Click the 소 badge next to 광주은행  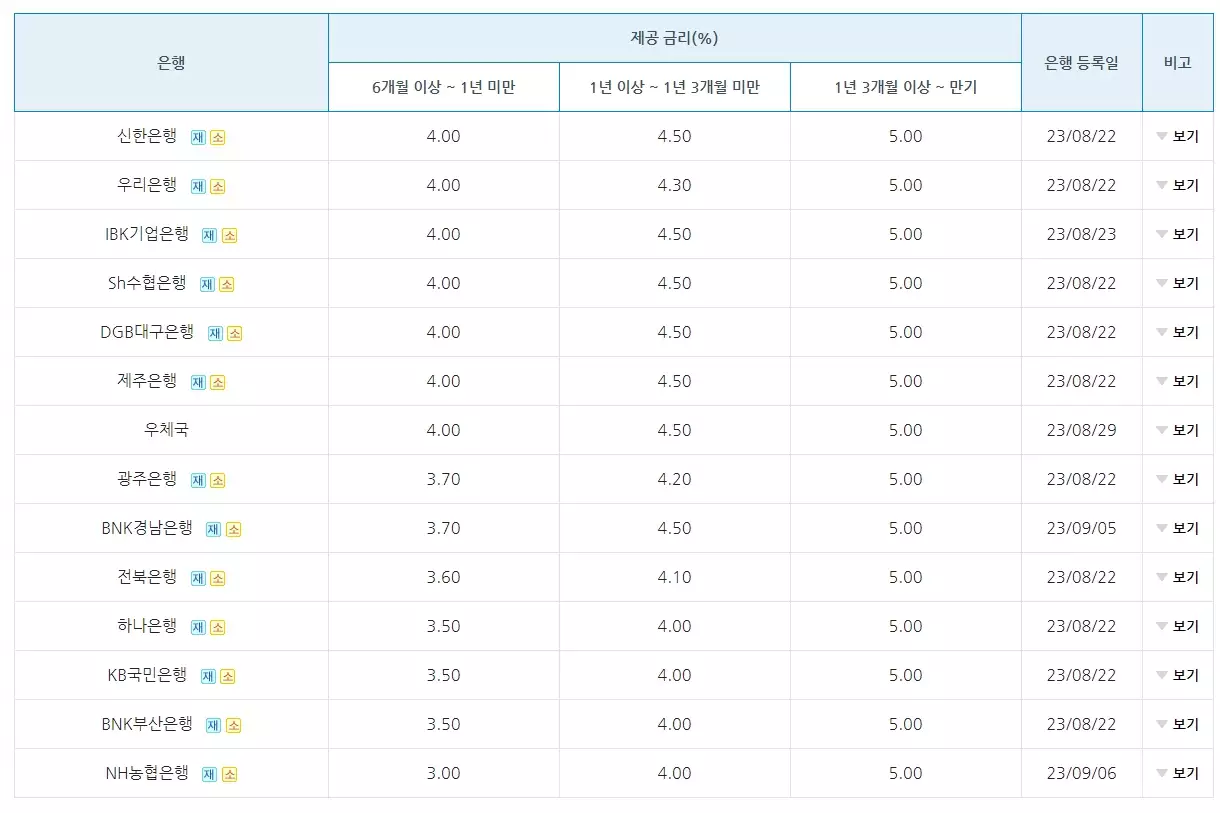click(218, 480)
